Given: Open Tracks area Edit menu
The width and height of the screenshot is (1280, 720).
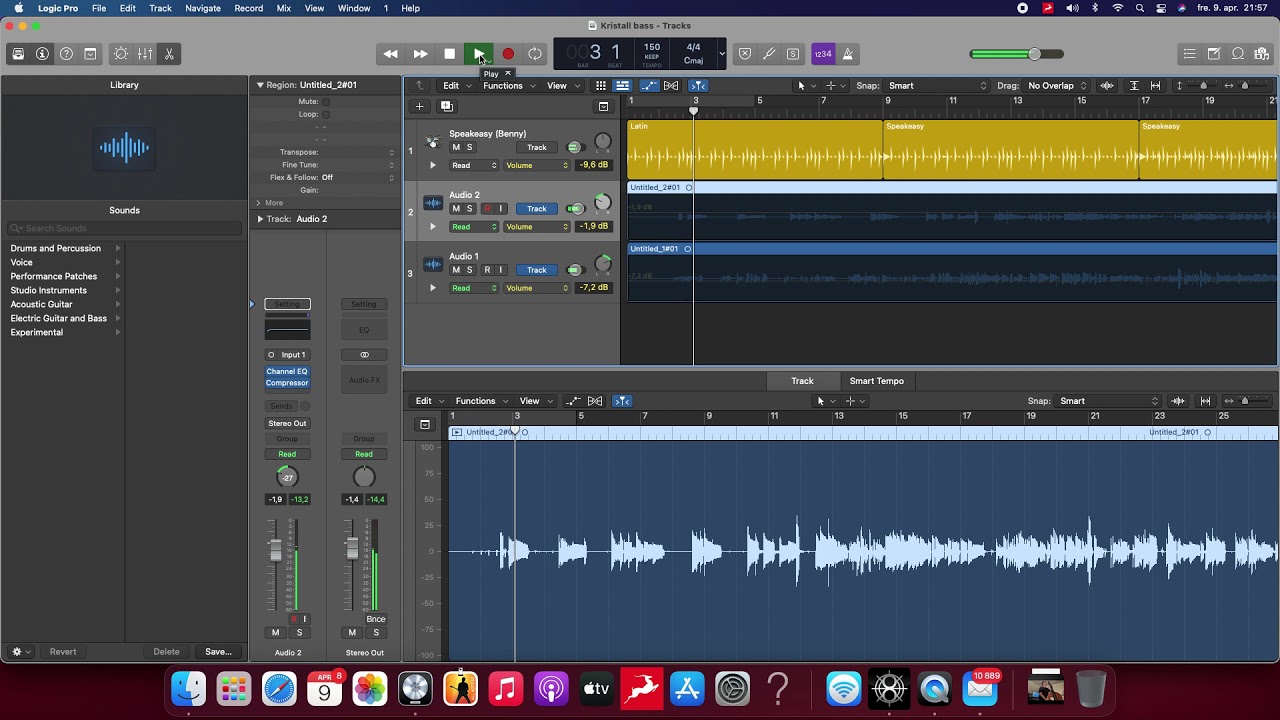Looking at the screenshot, I should pyautogui.click(x=456, y=86).
